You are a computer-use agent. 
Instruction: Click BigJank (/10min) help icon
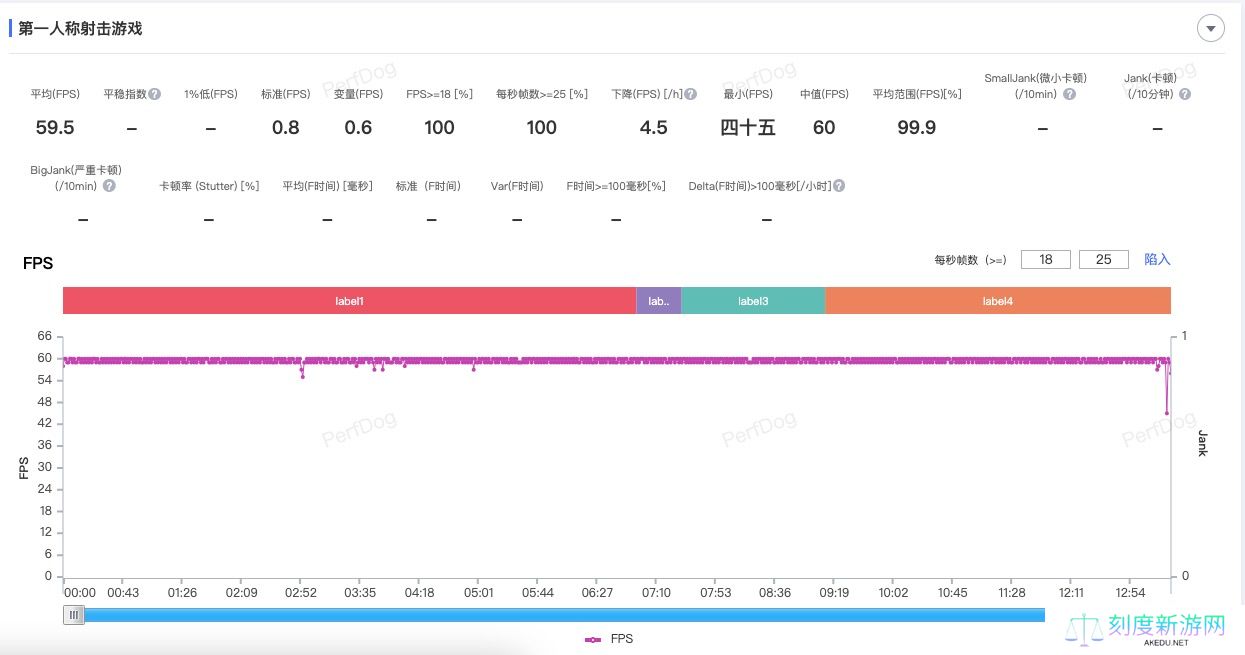[109, 186]
